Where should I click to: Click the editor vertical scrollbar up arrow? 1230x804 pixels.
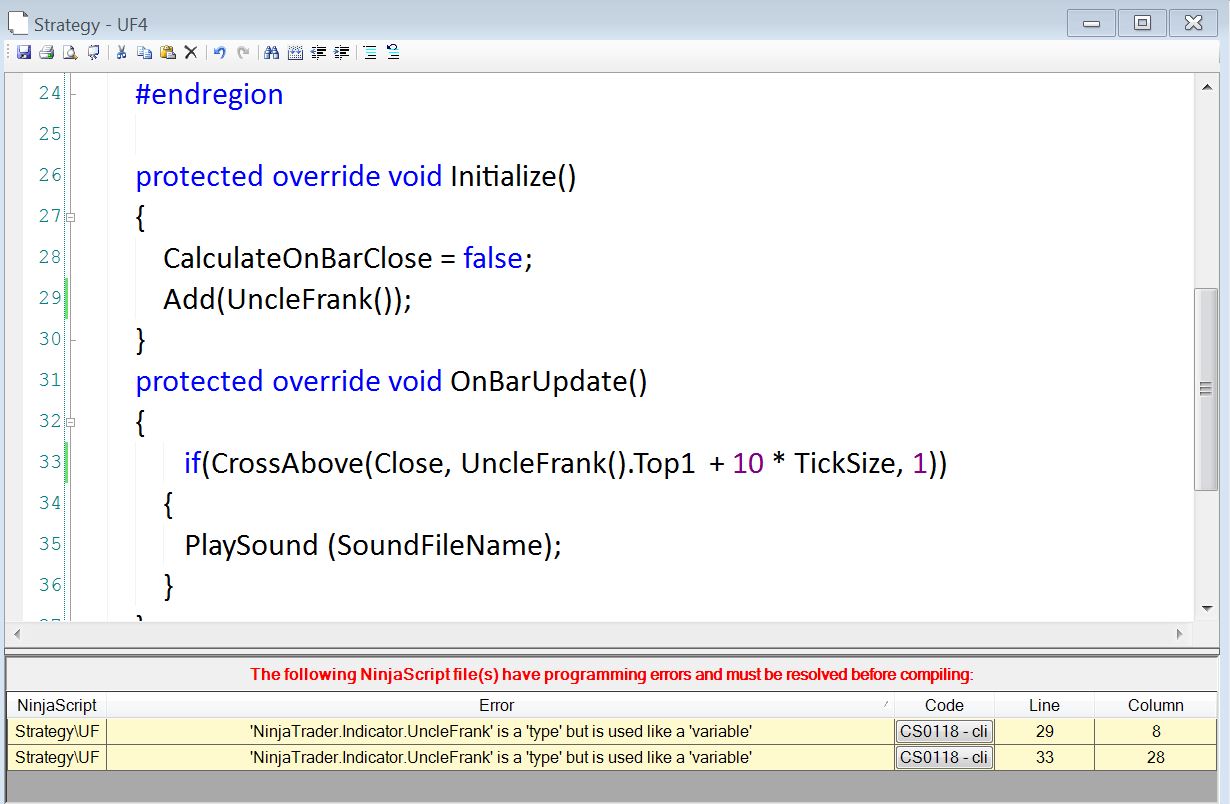tap(1206, 88)
